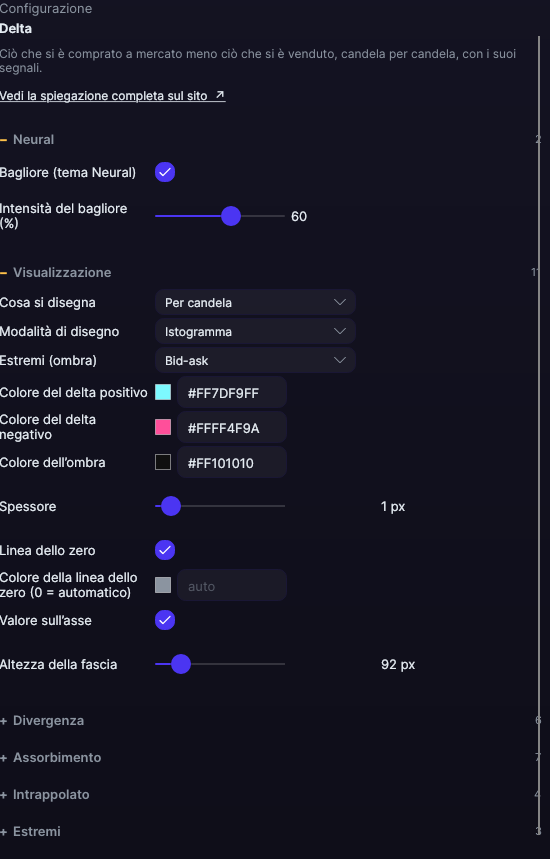Open the Estremi (ombra) dropdown

[255, 360]
